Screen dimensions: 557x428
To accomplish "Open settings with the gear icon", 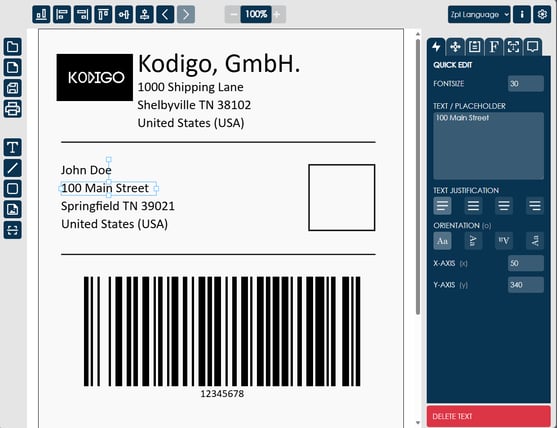I will pos(542,15).
